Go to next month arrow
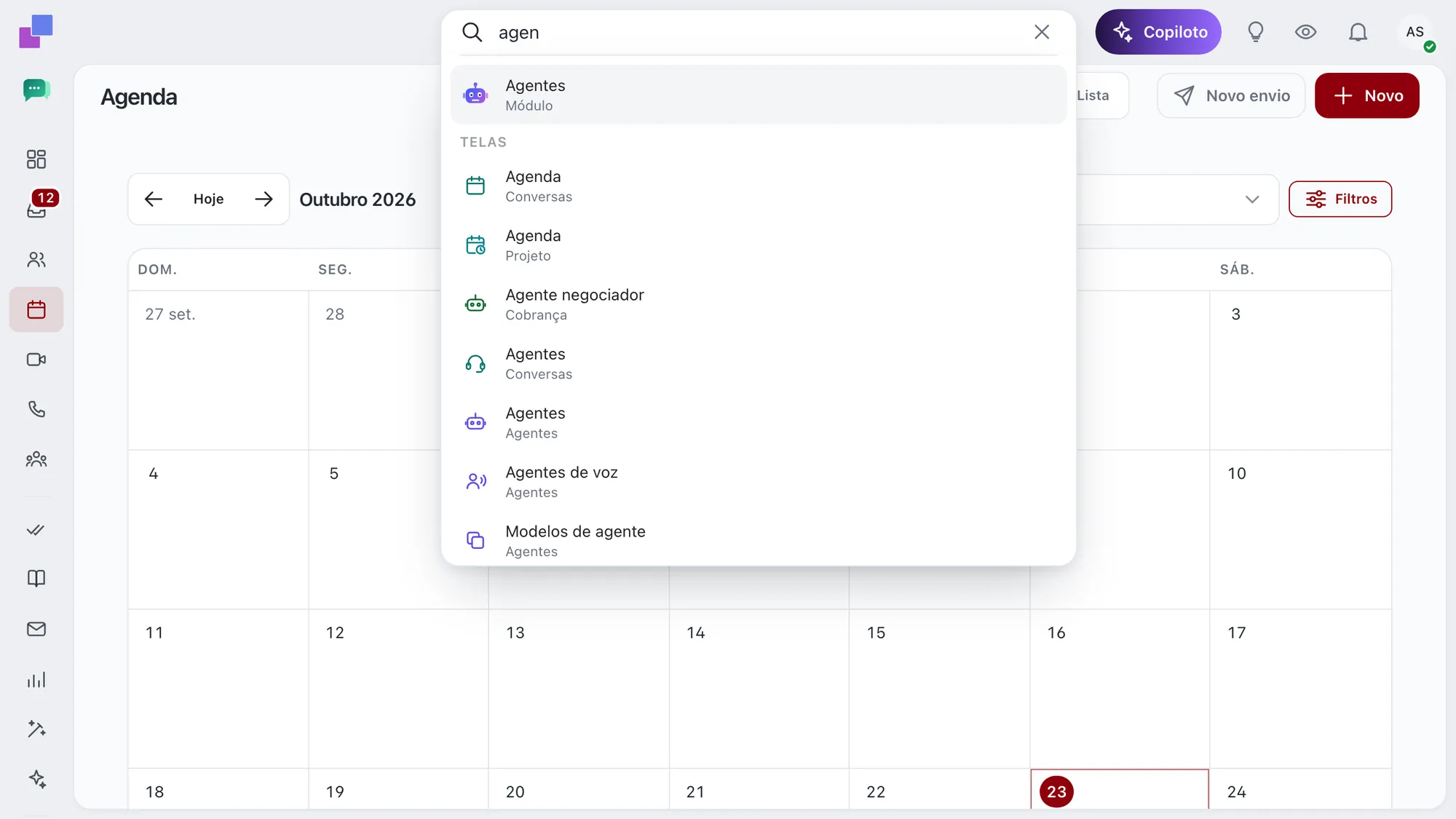This screenshot has height=819, width=1456. pyautogui.click(x=264, y=199)
